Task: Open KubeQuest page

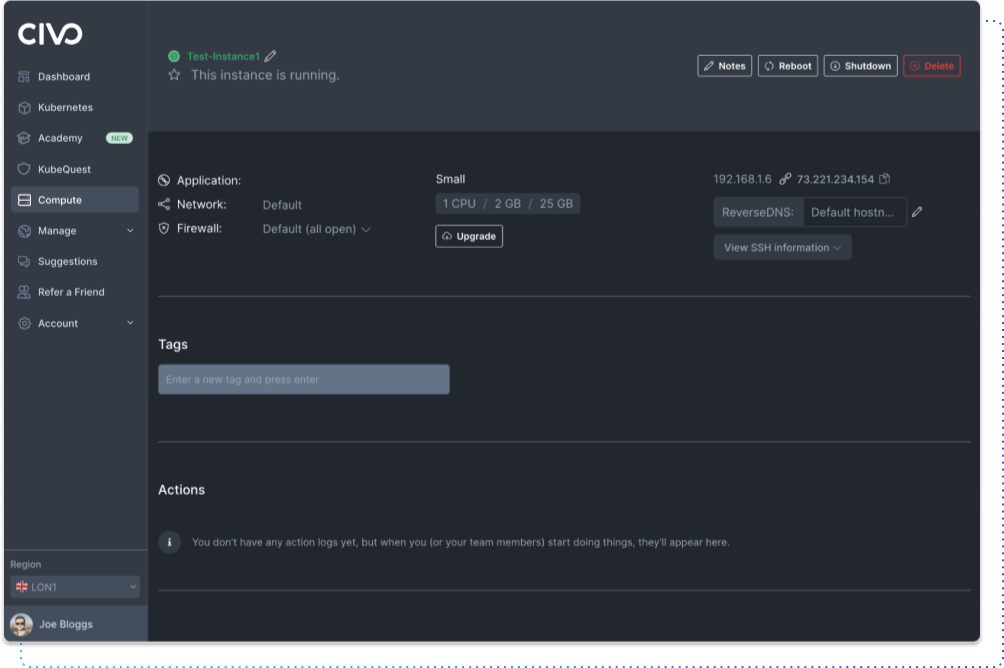Action: (x=64, y=169)
